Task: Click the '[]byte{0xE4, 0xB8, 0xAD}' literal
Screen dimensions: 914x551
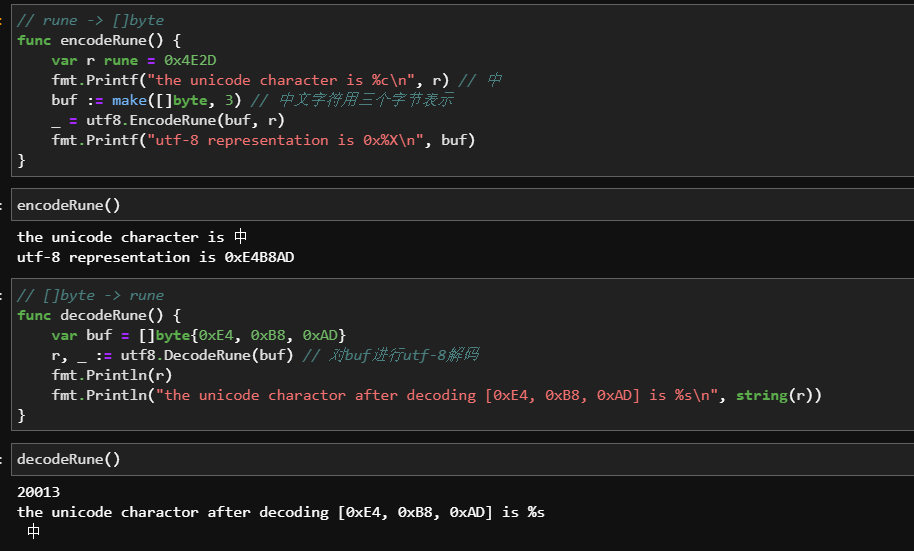Action: pos(242,335)
